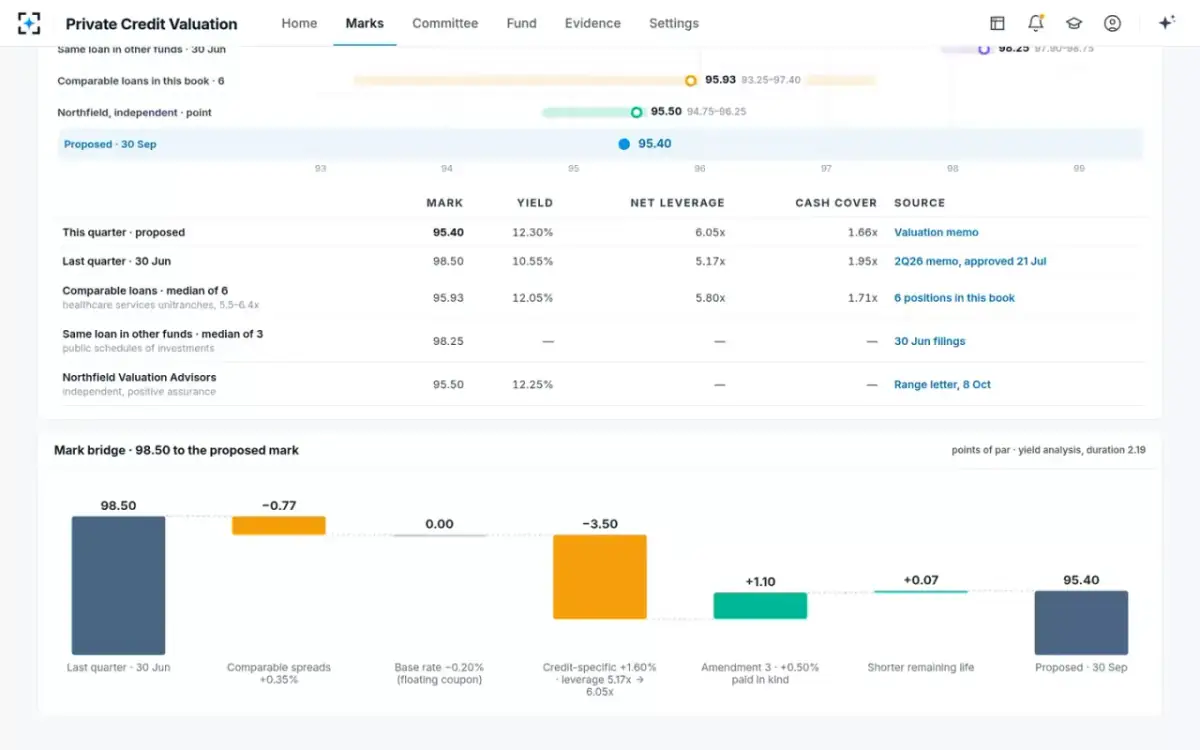1200x750 pixels.
Task: Open the graduation cap learning icon
Action: (x=1074, y=23)
